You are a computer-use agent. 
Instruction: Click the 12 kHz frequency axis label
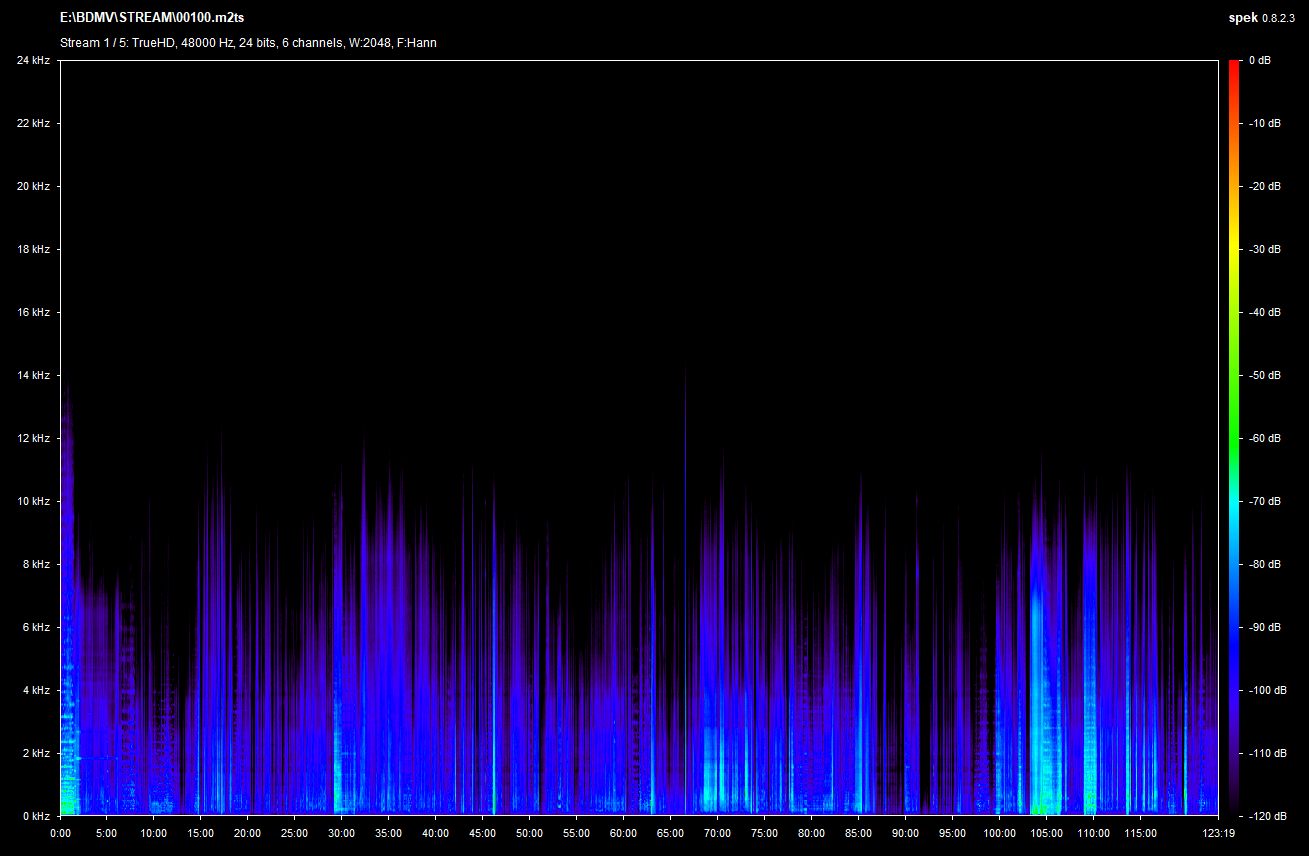pos(33,438)
